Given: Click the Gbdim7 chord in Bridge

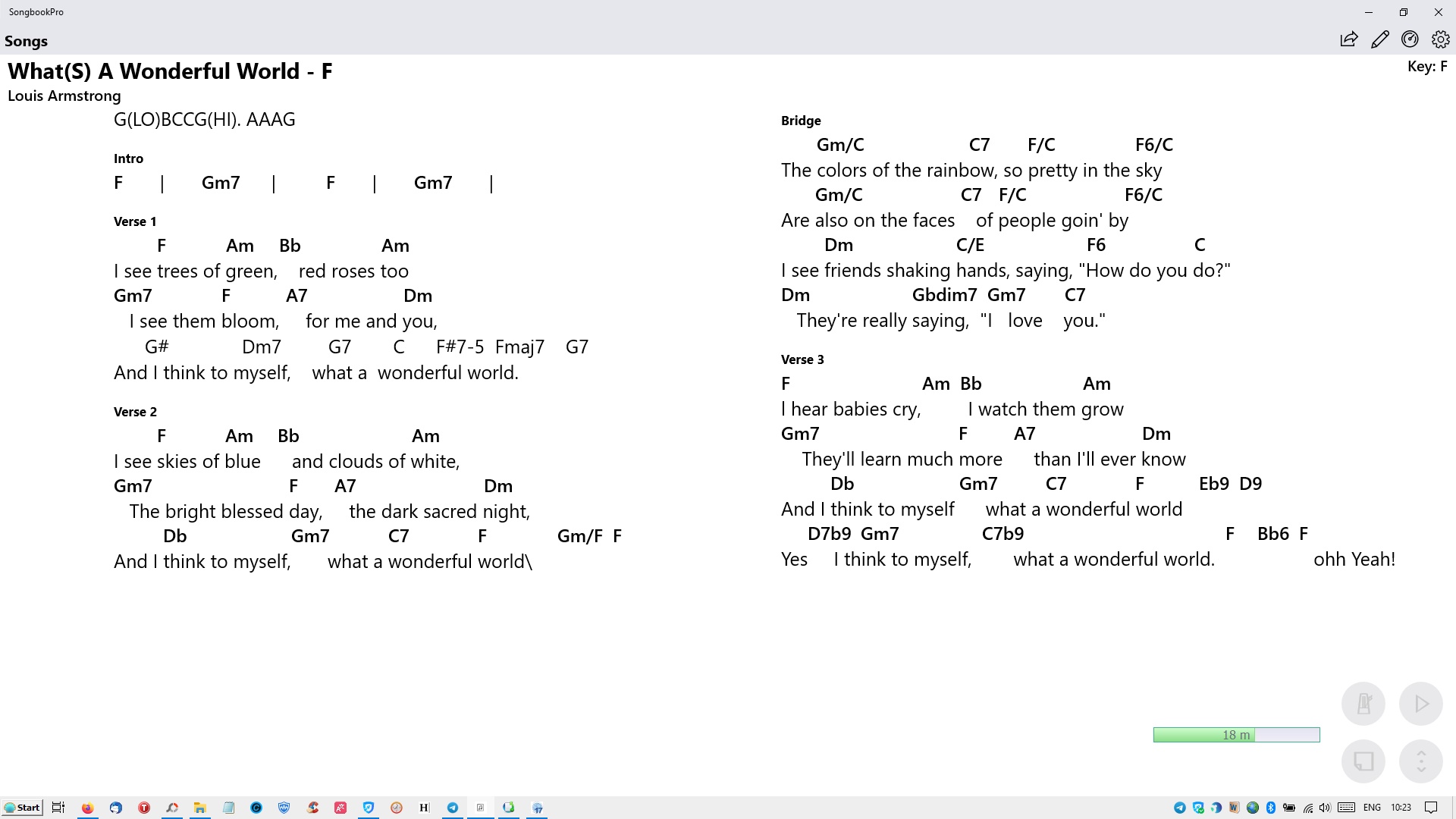Looking at the screenshot, I should [944, 295].
